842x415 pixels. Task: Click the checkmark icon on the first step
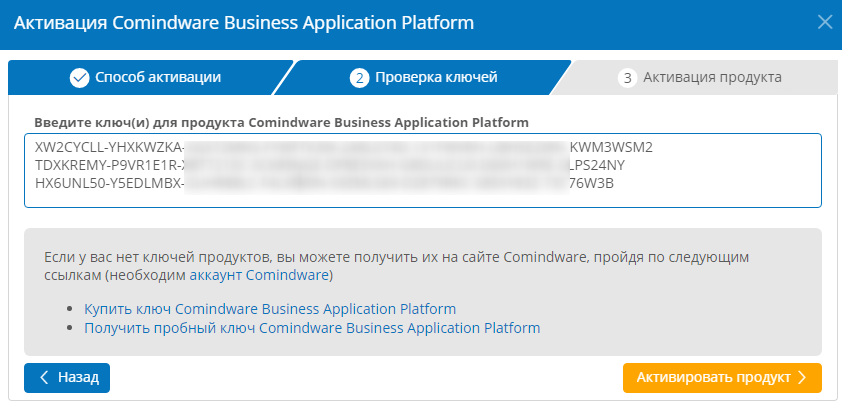[x=79, y=78]
